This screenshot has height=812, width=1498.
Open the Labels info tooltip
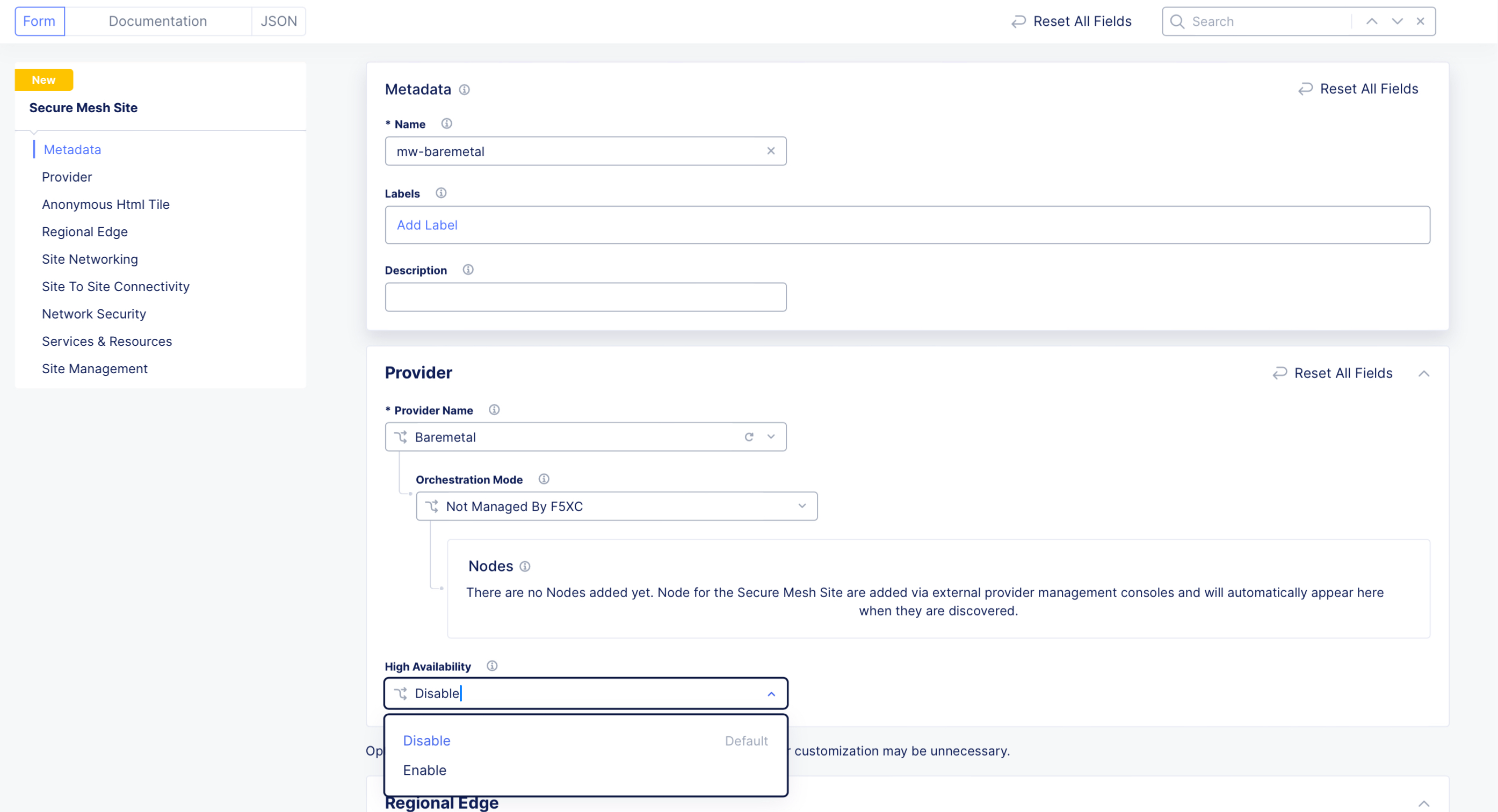pyautogui.click(x=440, y=193)
